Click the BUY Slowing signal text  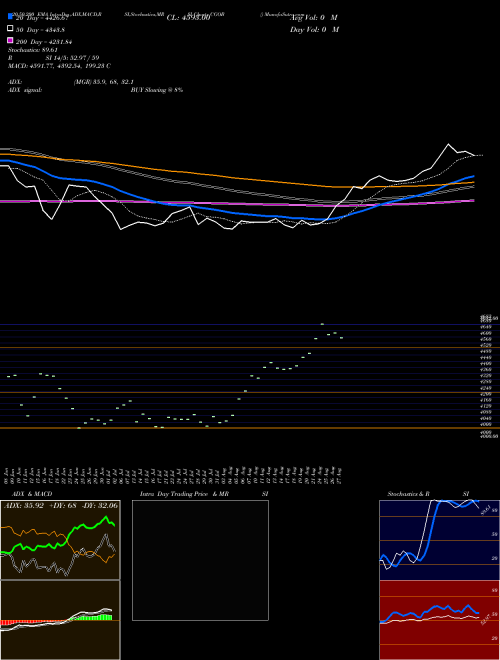click(x=157, y=90)
